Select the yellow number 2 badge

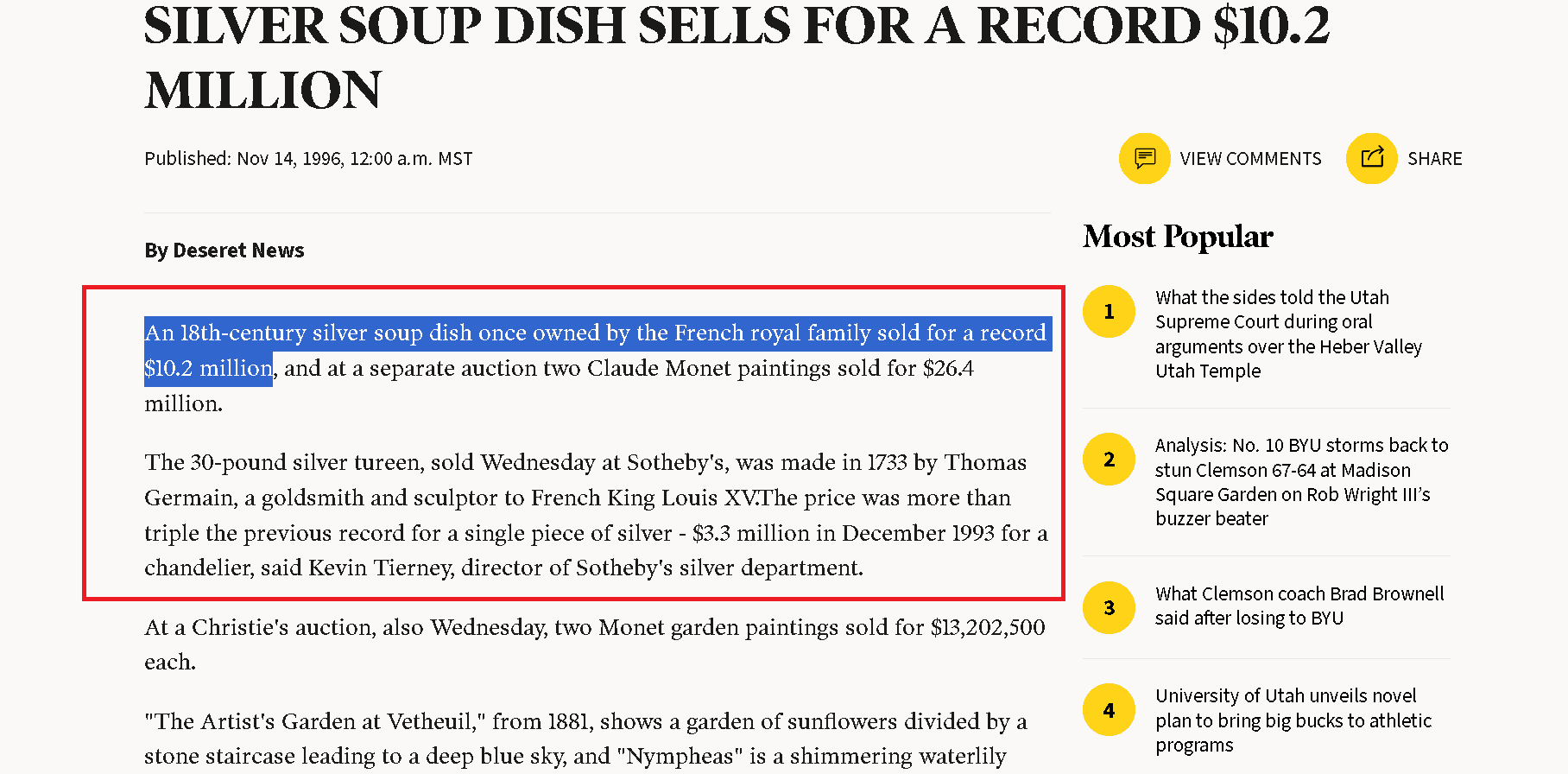click(x=1109, y=460)
